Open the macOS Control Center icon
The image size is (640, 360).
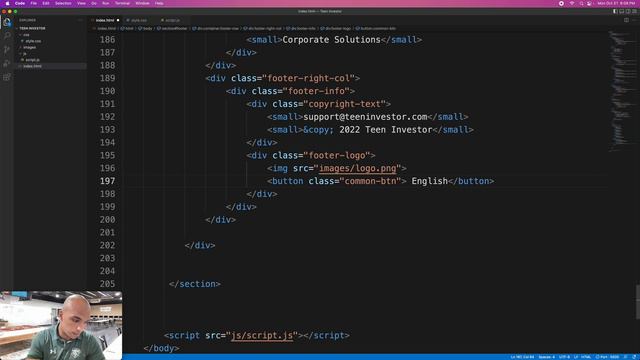(589, 3)
